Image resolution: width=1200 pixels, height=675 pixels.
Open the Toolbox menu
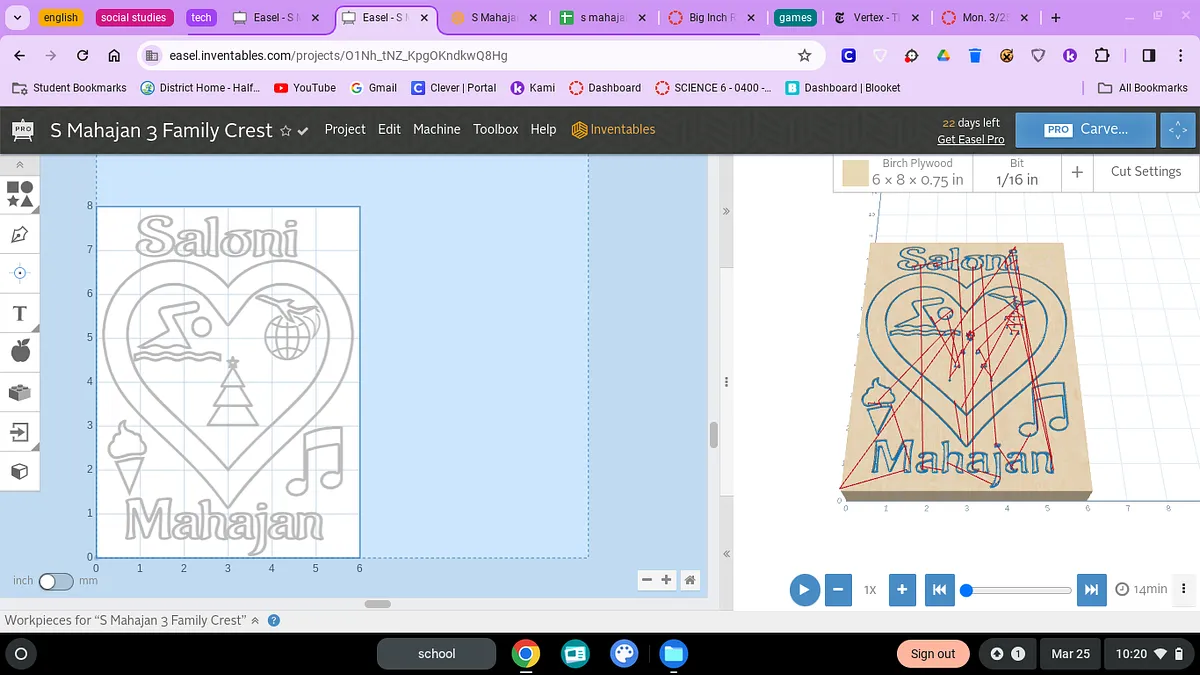[x=496, y=129]
